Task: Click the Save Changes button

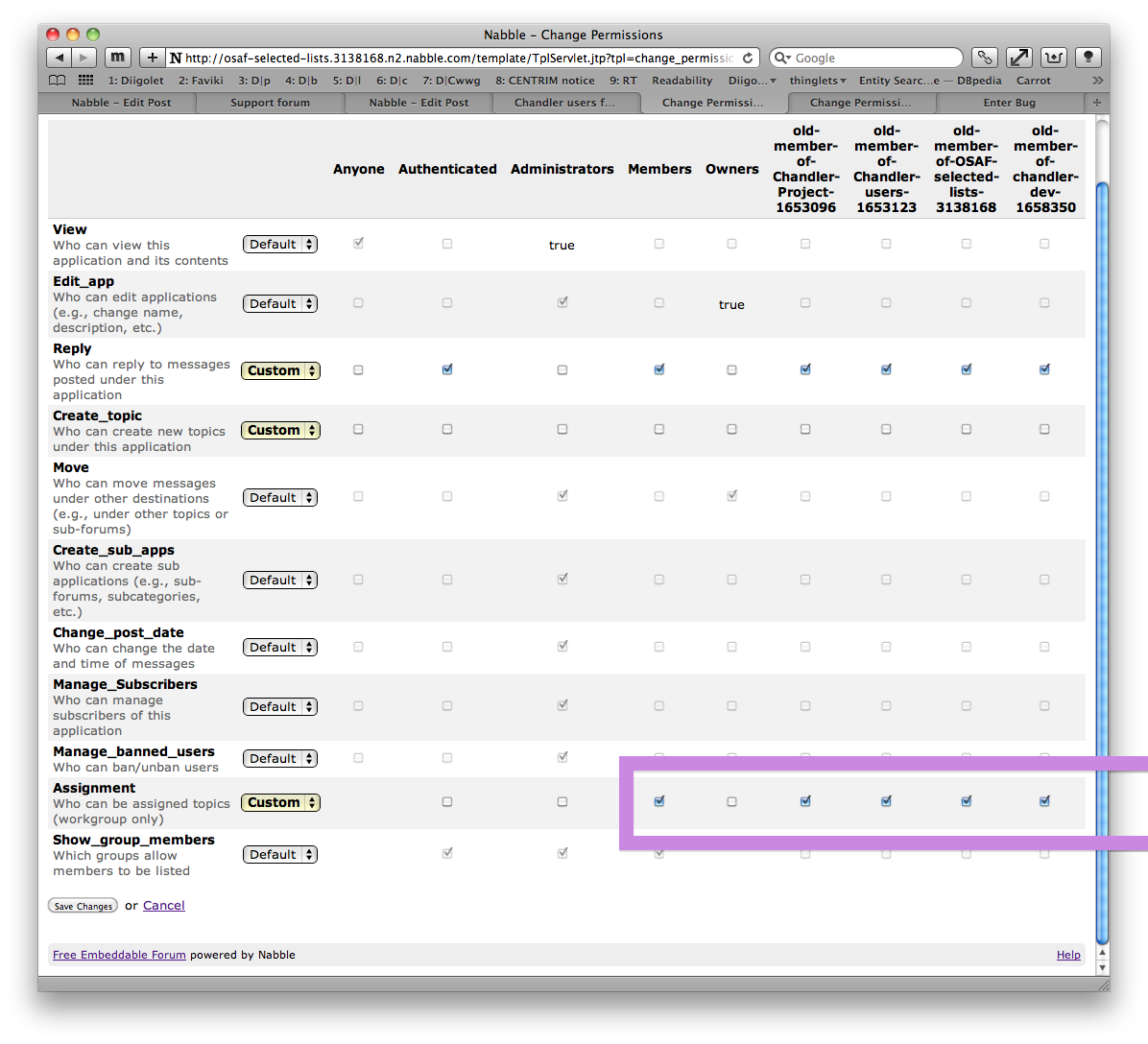Action: 83,906
